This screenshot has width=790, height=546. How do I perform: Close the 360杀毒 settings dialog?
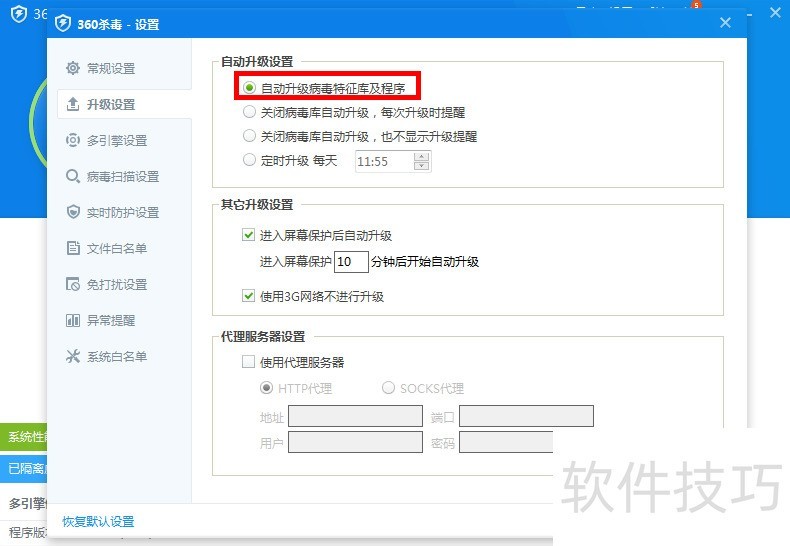coord(725,23)
